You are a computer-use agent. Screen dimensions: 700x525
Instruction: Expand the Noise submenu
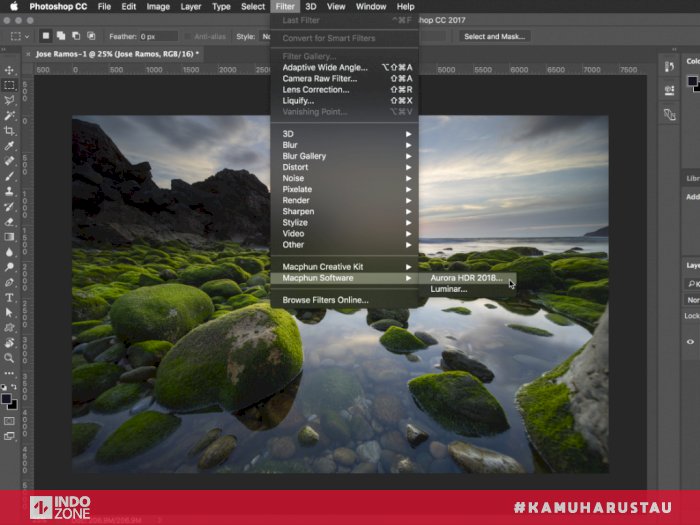345,178
